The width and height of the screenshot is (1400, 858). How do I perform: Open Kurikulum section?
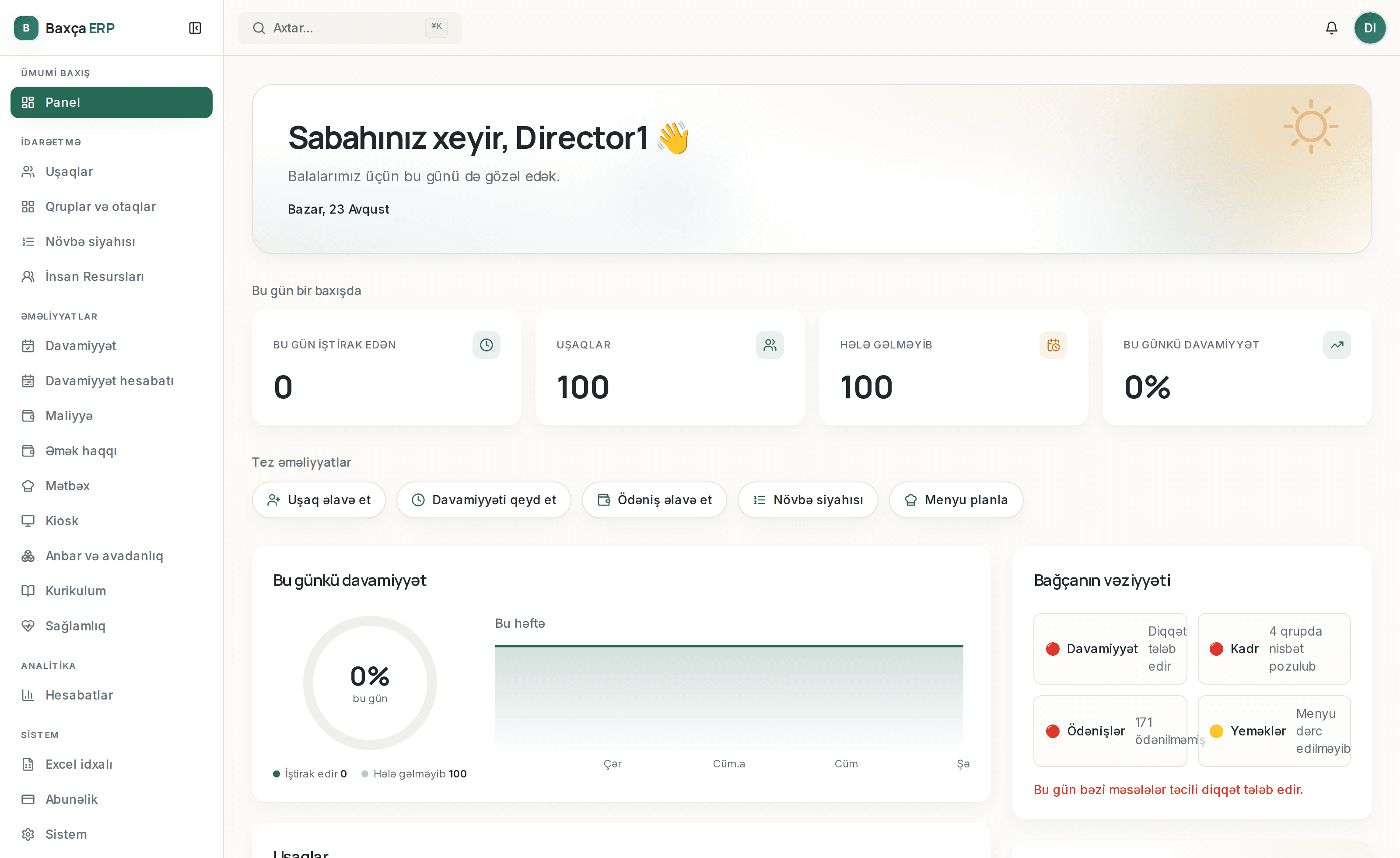112,591
